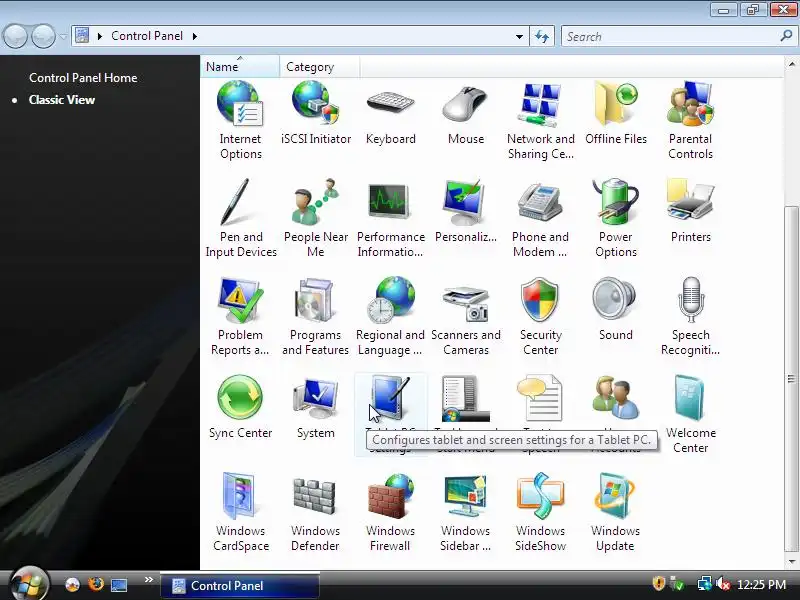Open the Windows Start orb
This screenshot has width=800, height=600.
(29, 584)
